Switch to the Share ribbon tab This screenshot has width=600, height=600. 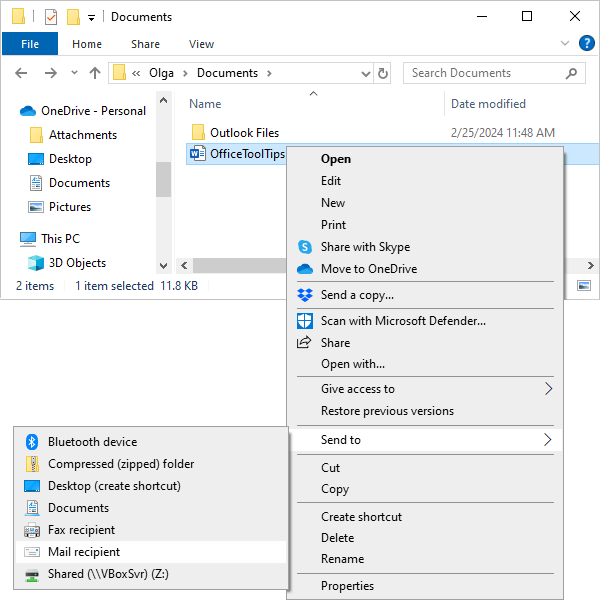145,44
